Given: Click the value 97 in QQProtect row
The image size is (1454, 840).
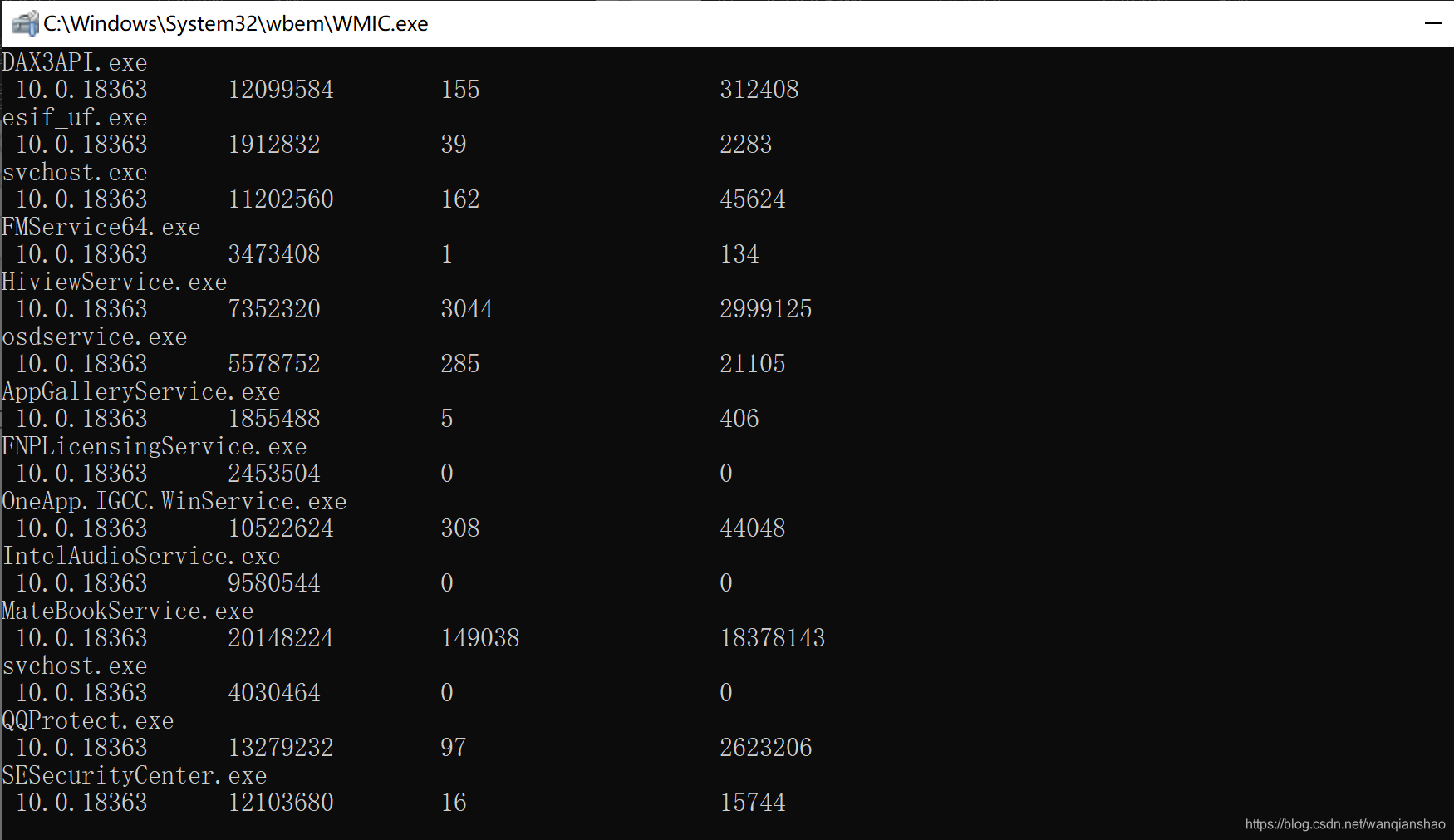Looking at the screenshot, I should 454,748.
